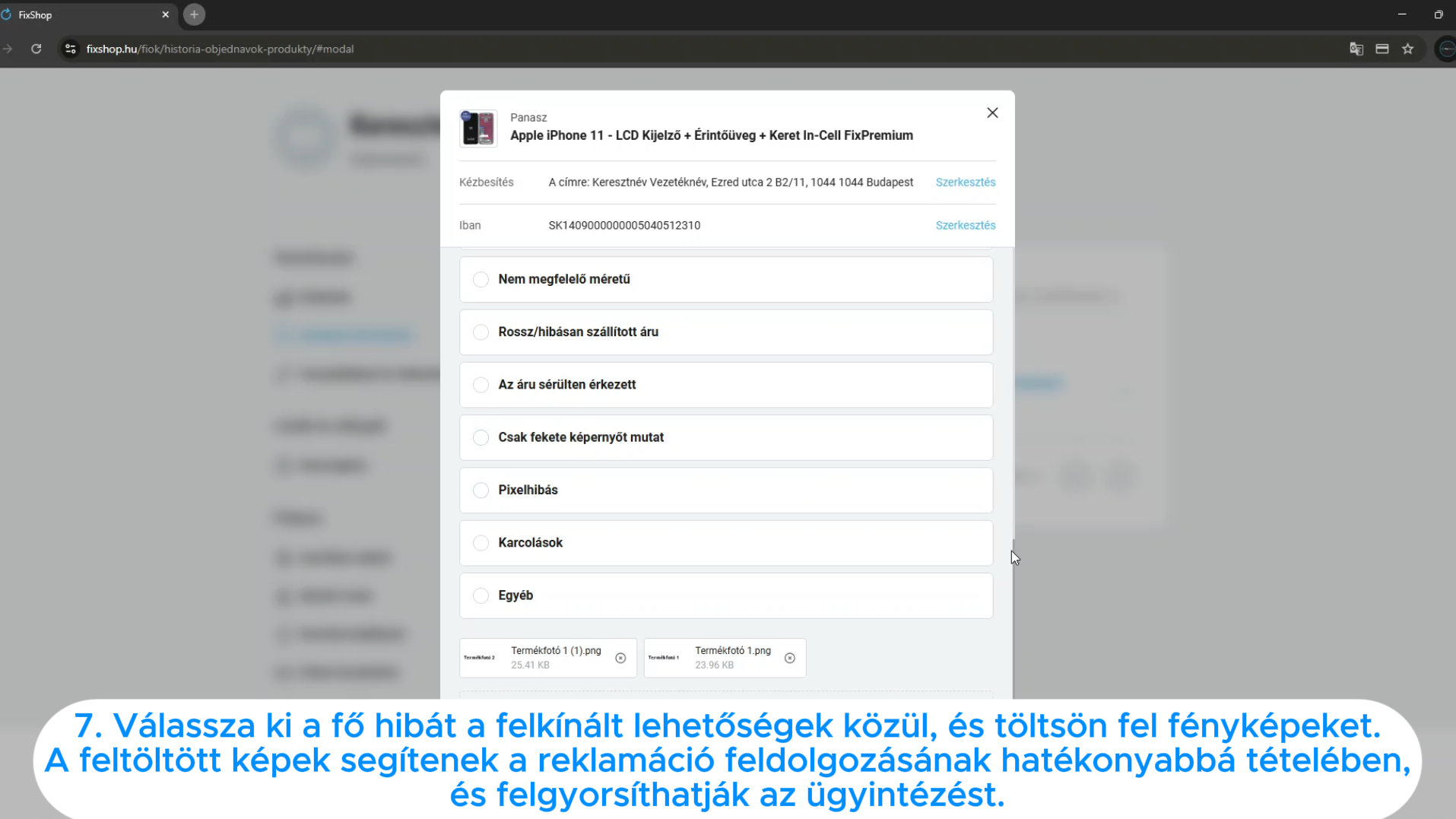Select the 'Egyéb' radio option

[x=481, y=595]
